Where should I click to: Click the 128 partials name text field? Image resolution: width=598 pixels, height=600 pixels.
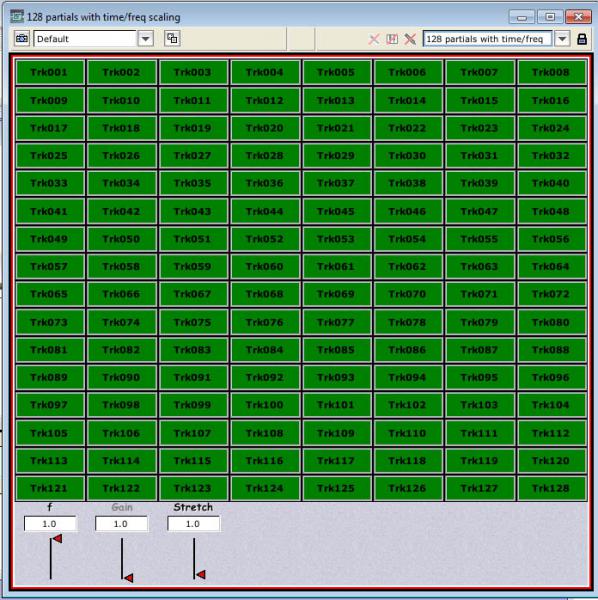click(487, 39)
